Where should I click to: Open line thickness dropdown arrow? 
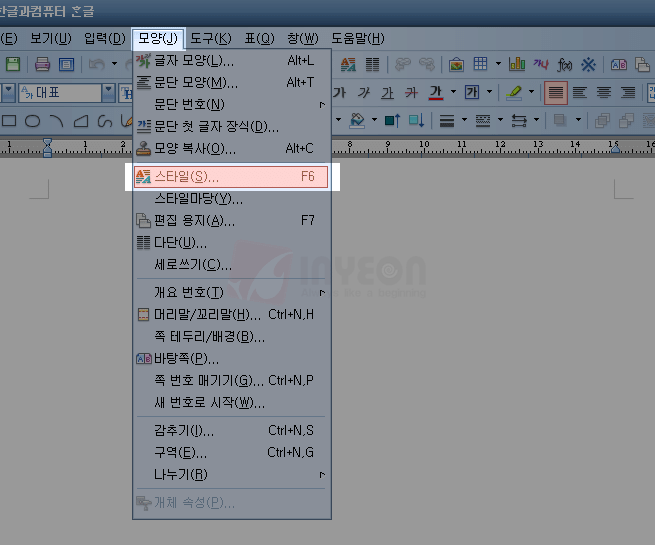(464, 120)
